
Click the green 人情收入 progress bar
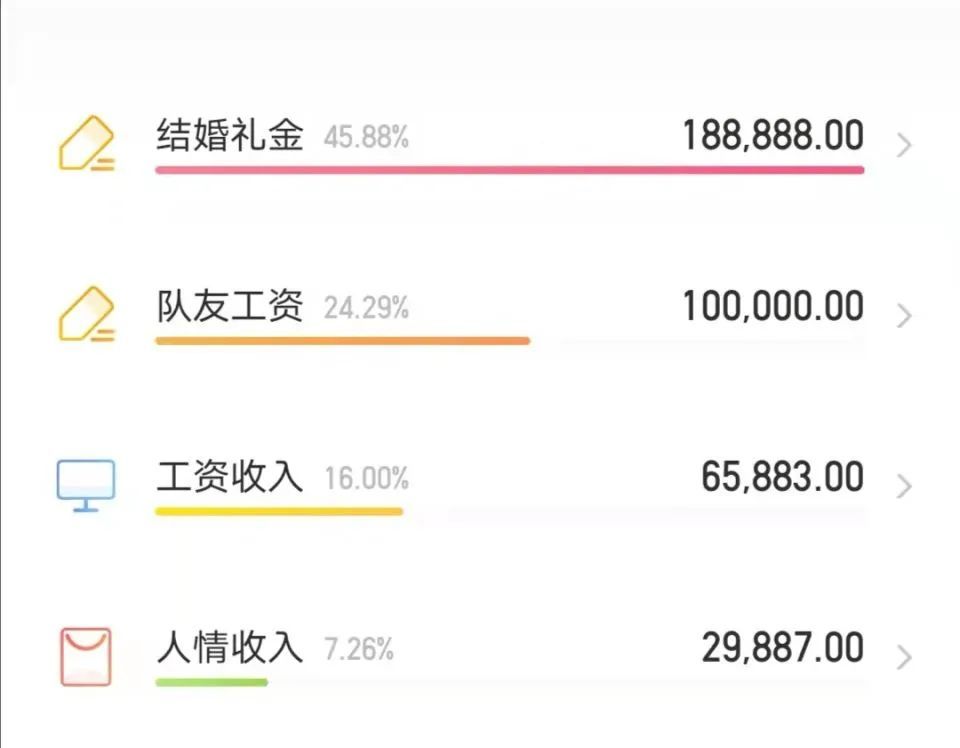tap(211, 682)
